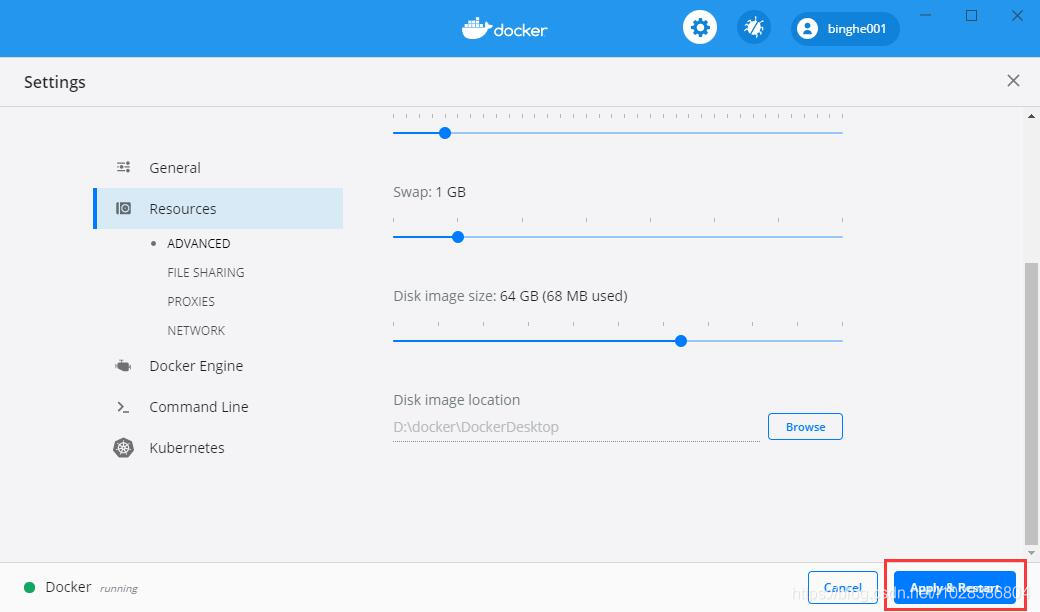
Task: Open the FILE SHARING sub-section
Action: click(206, 273)
